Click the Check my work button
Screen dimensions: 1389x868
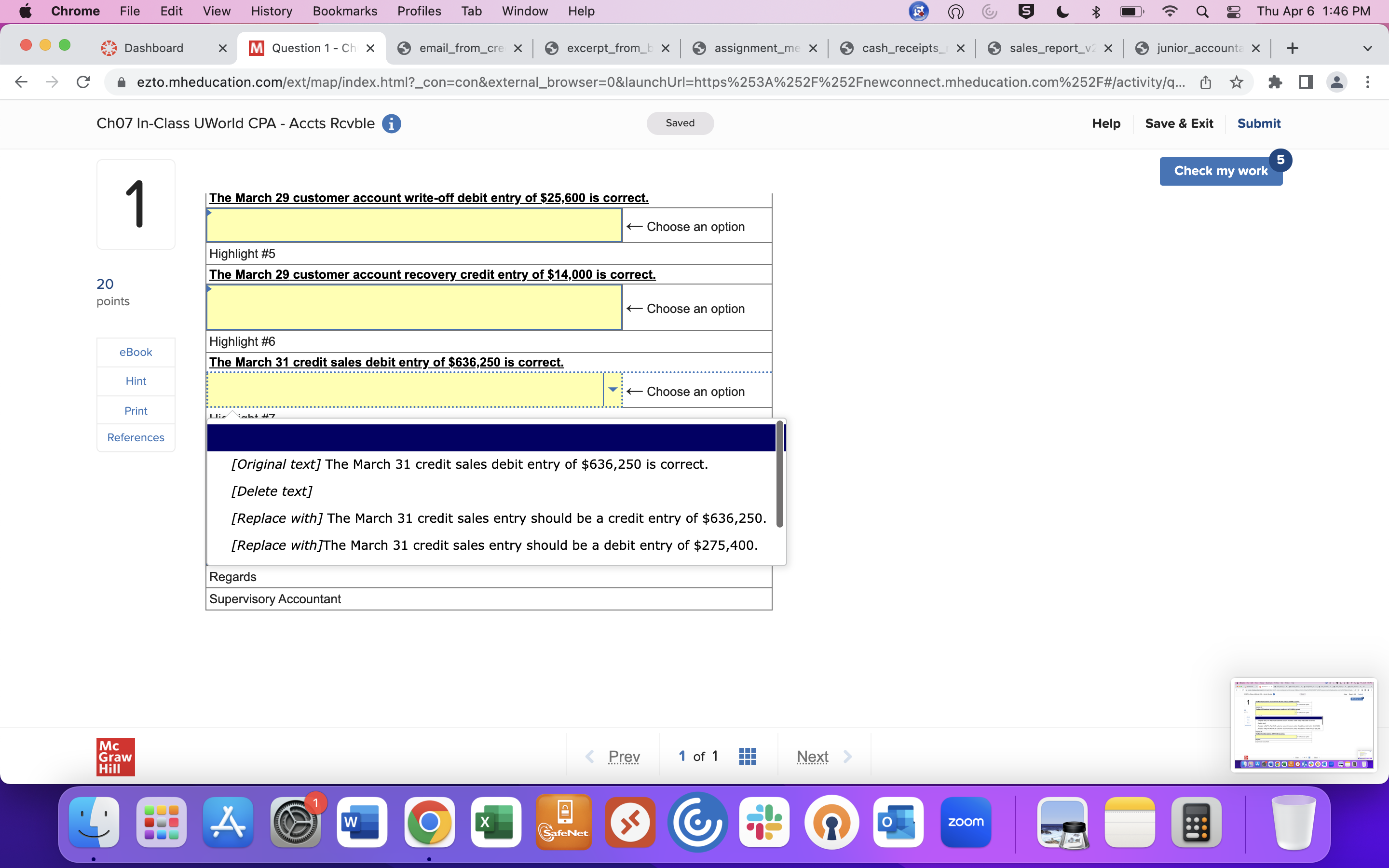[x=1221, y=171]
